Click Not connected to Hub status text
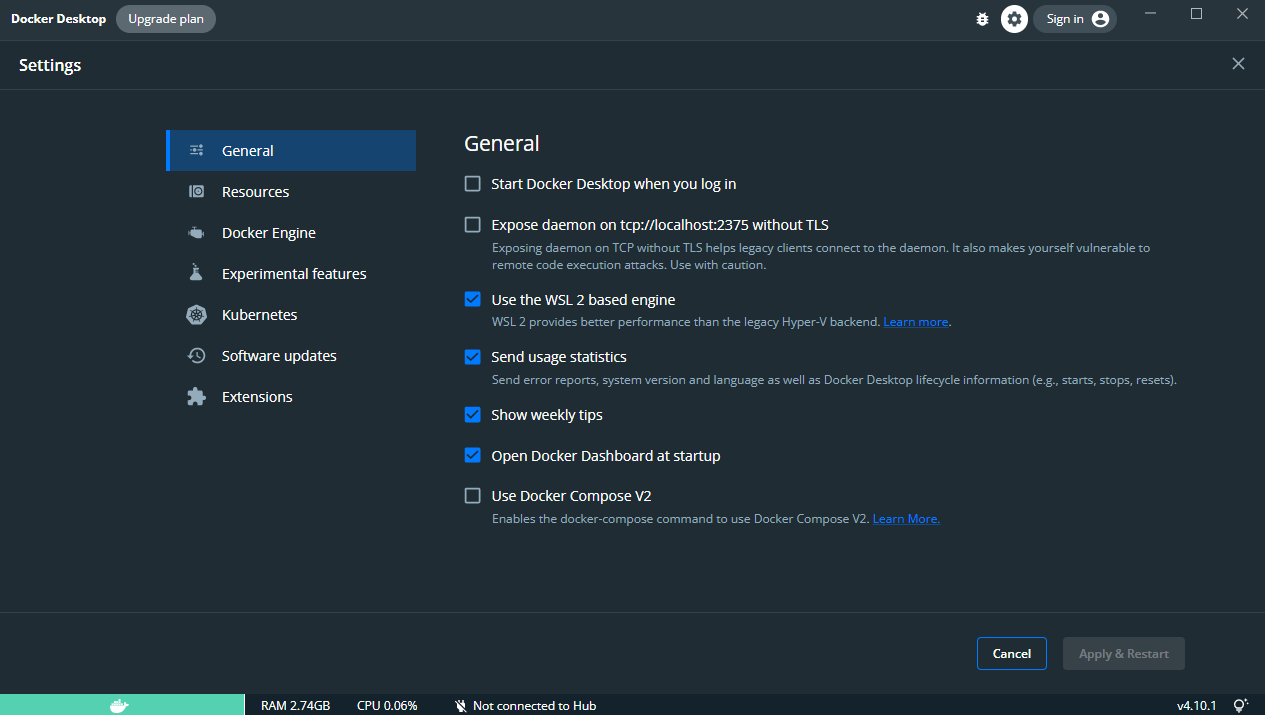This screenshot has height=715, width=1265. (534, 706)
